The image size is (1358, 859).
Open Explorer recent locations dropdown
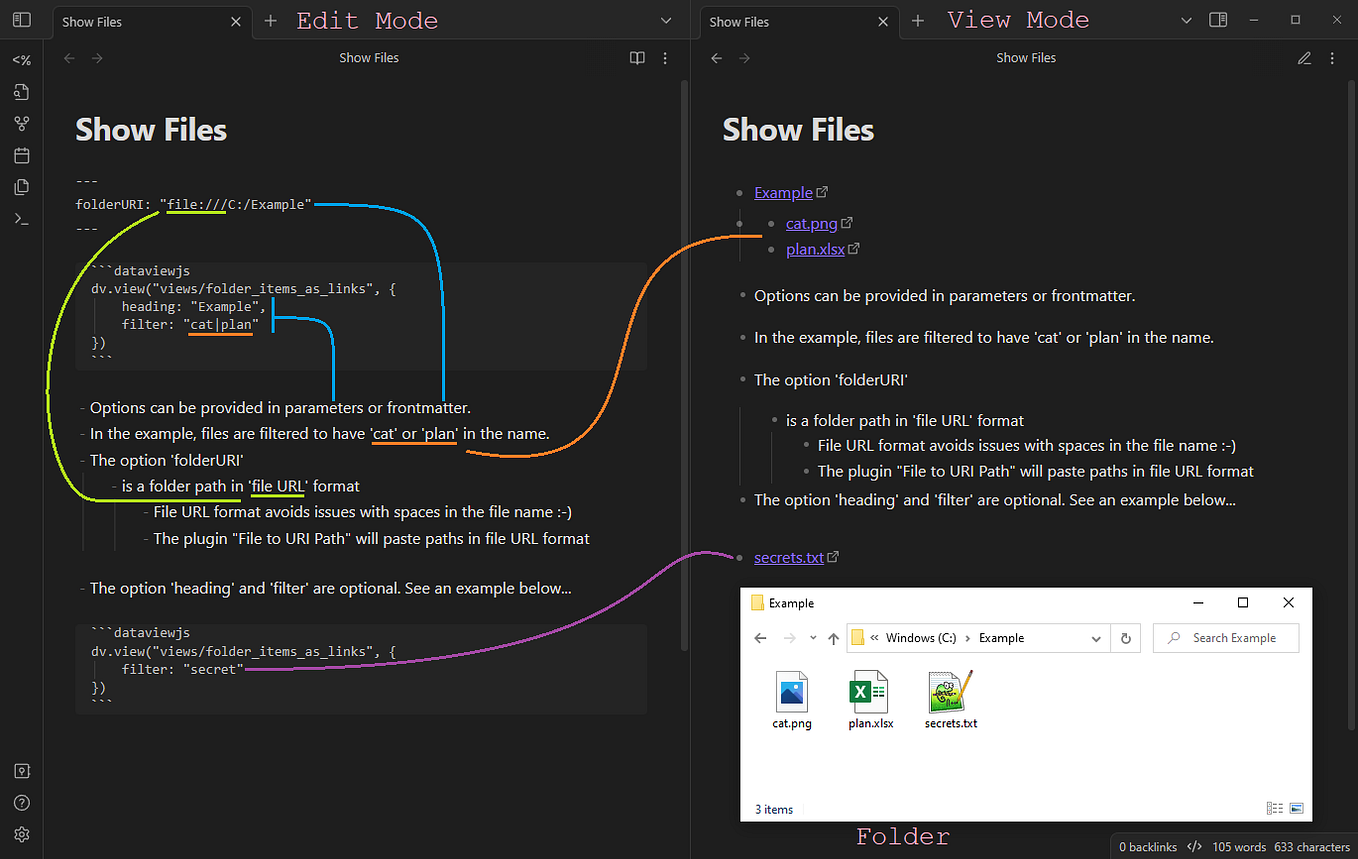pyautogui.click(x=813, y=638)
